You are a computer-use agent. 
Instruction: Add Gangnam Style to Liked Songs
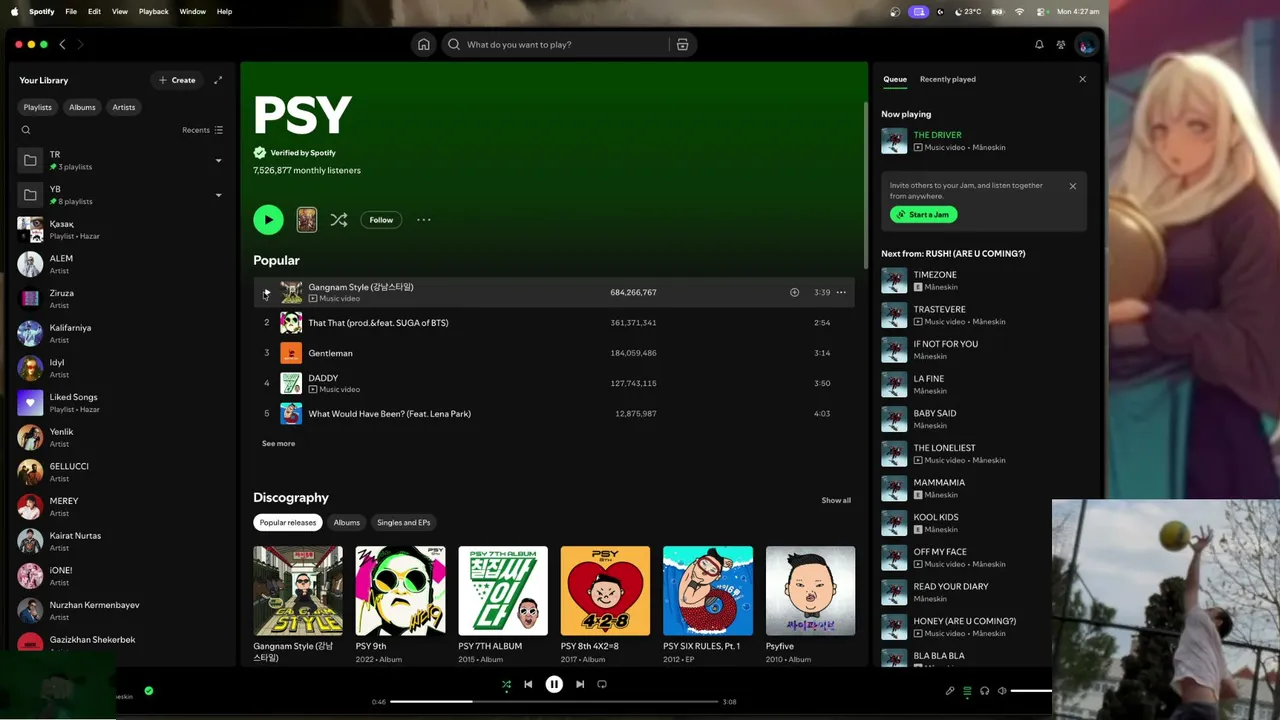(x=794, y=292)
